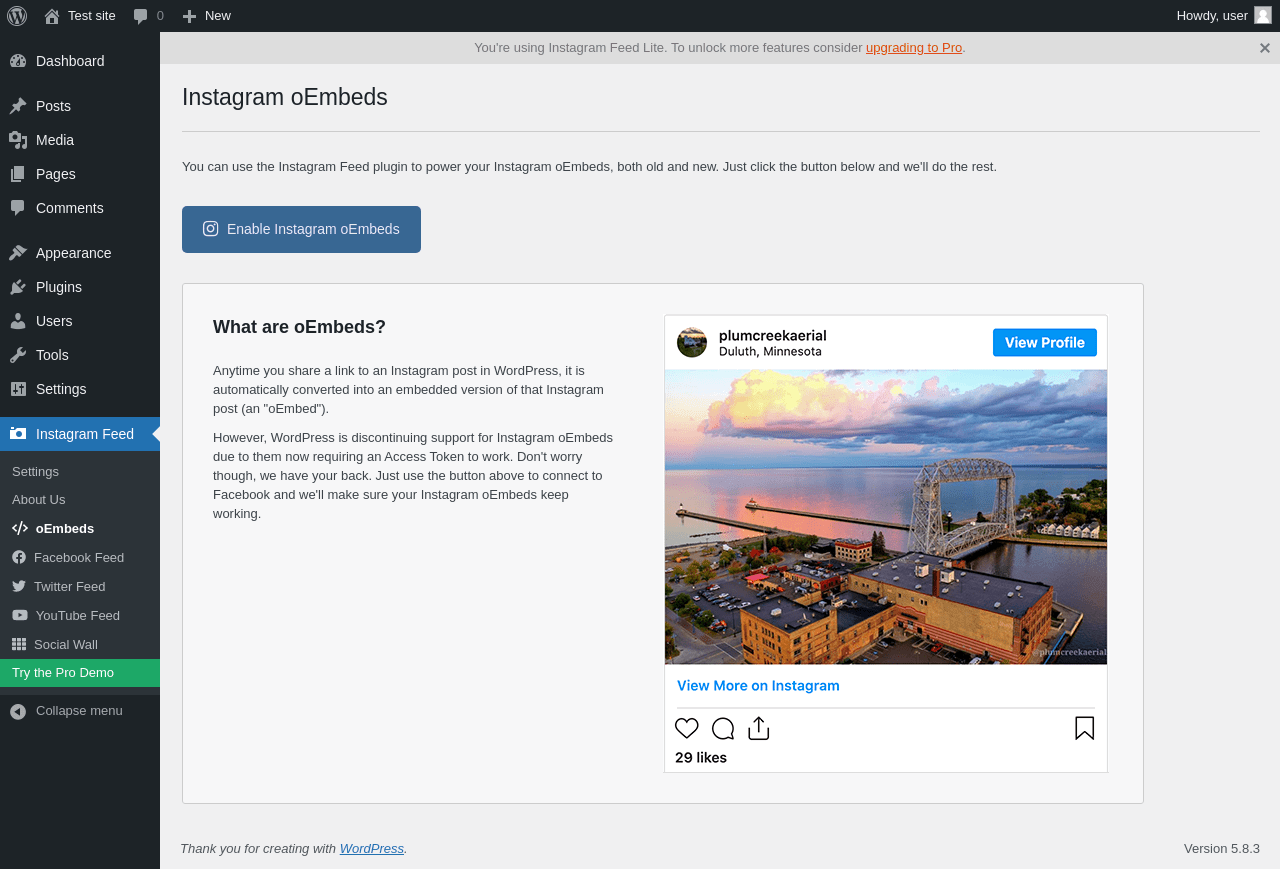Go to Posts in the sidebar
The width and height of the screenshot is (1280, 869).
tap(80, 106)
